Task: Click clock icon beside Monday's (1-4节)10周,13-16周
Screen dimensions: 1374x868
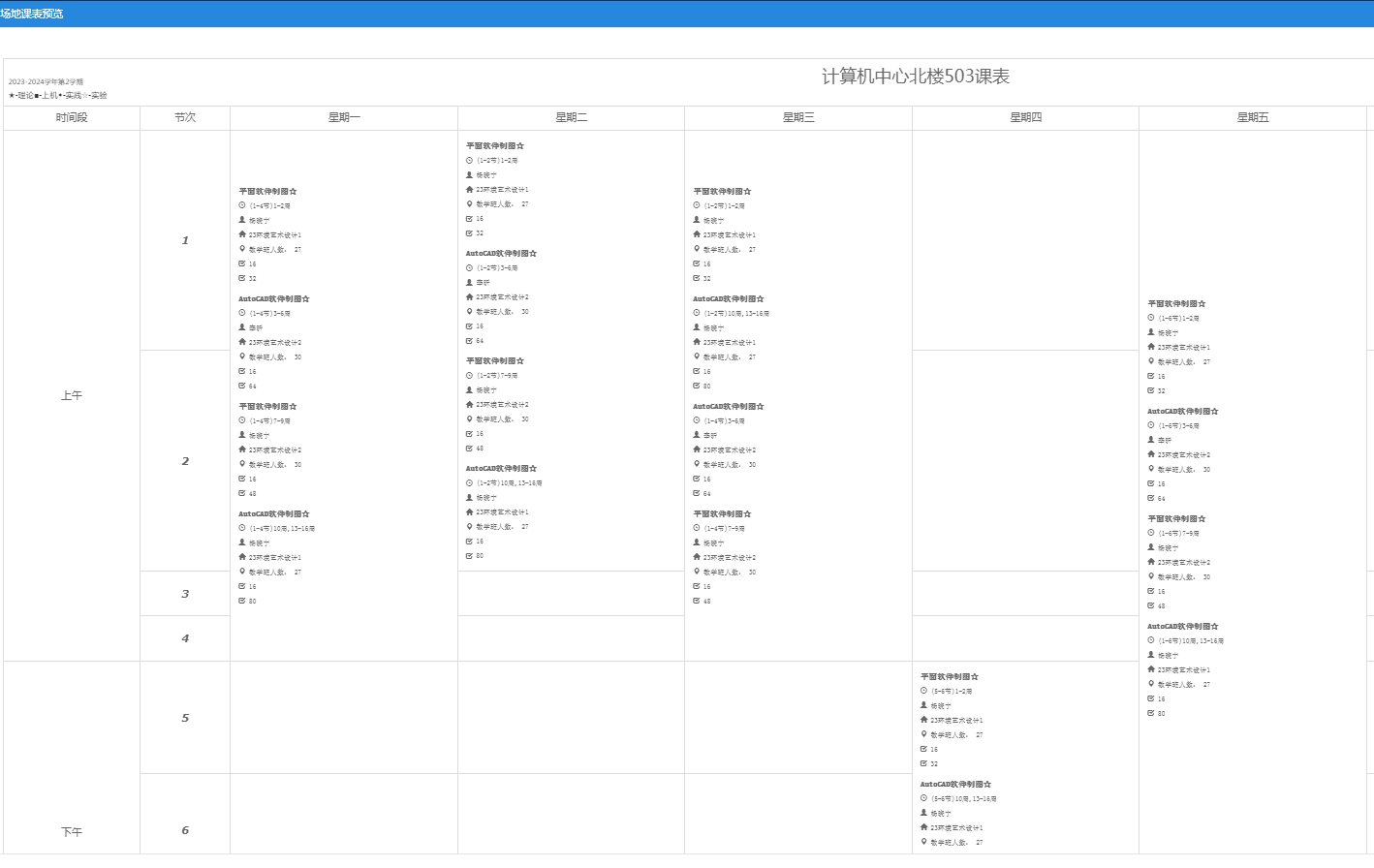Action: point(242,528)
